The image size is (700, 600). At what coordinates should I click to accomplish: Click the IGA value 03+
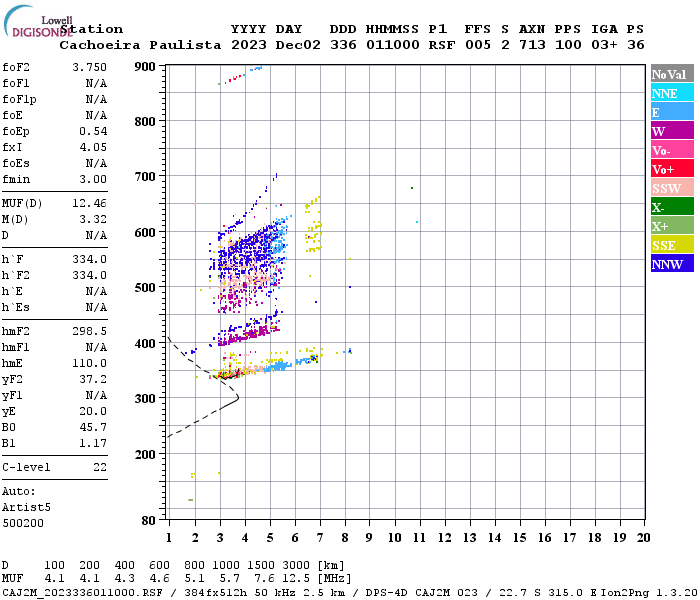[x=604, y=45]
